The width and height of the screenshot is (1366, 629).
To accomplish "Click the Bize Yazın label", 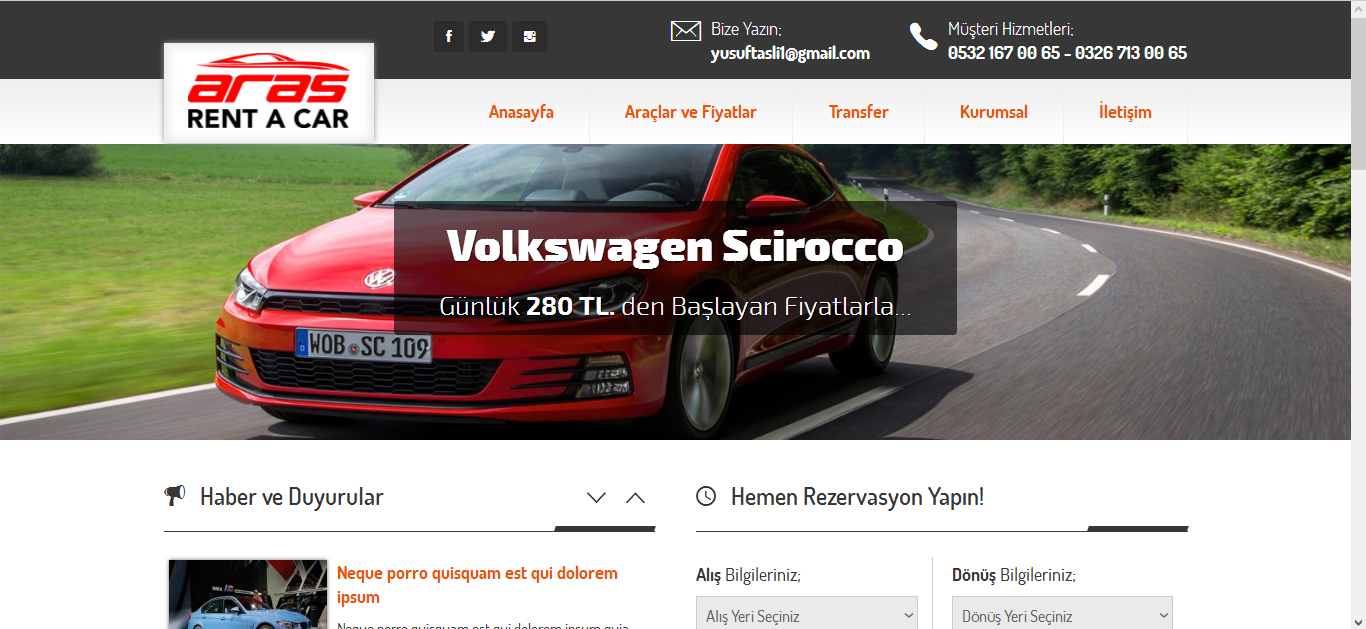I will pos(747,30).
